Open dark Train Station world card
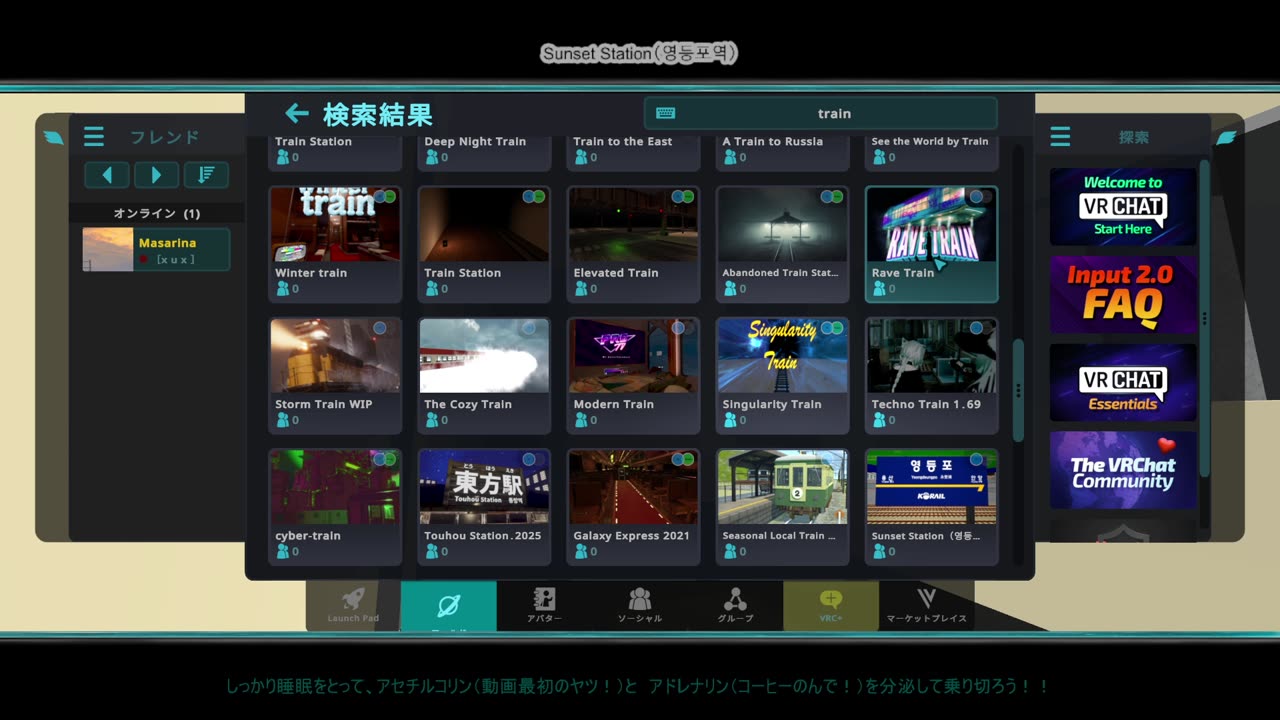 click(484, 244)
